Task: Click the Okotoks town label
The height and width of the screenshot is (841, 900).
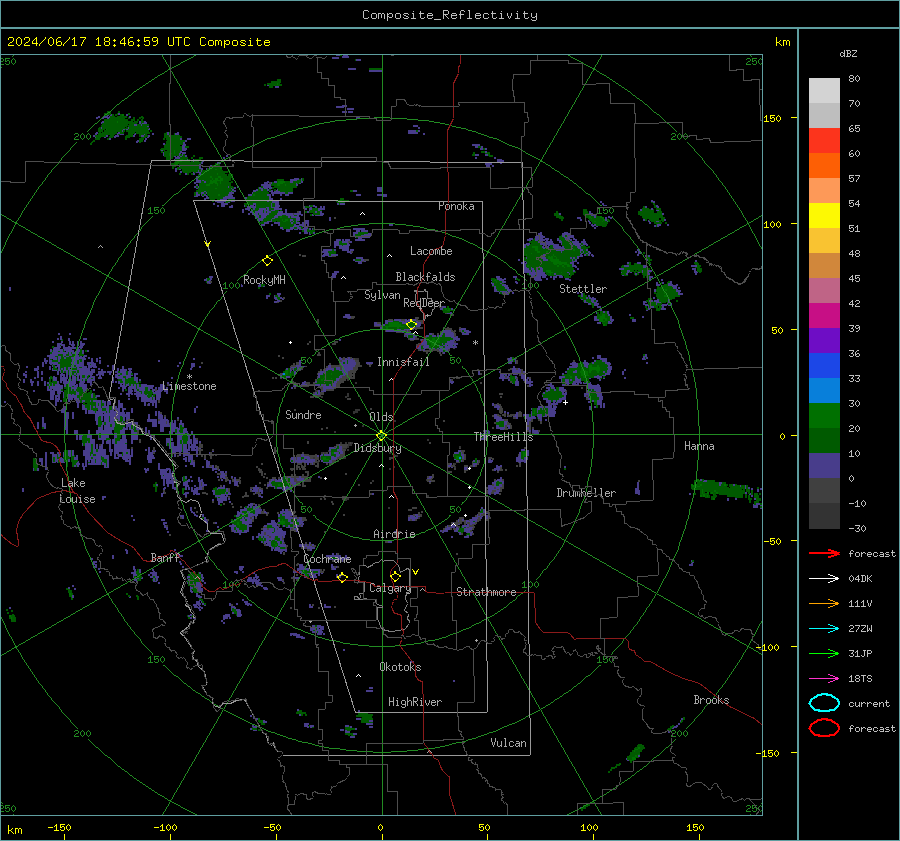Action: pyautogui.click(x=400, y=667)
